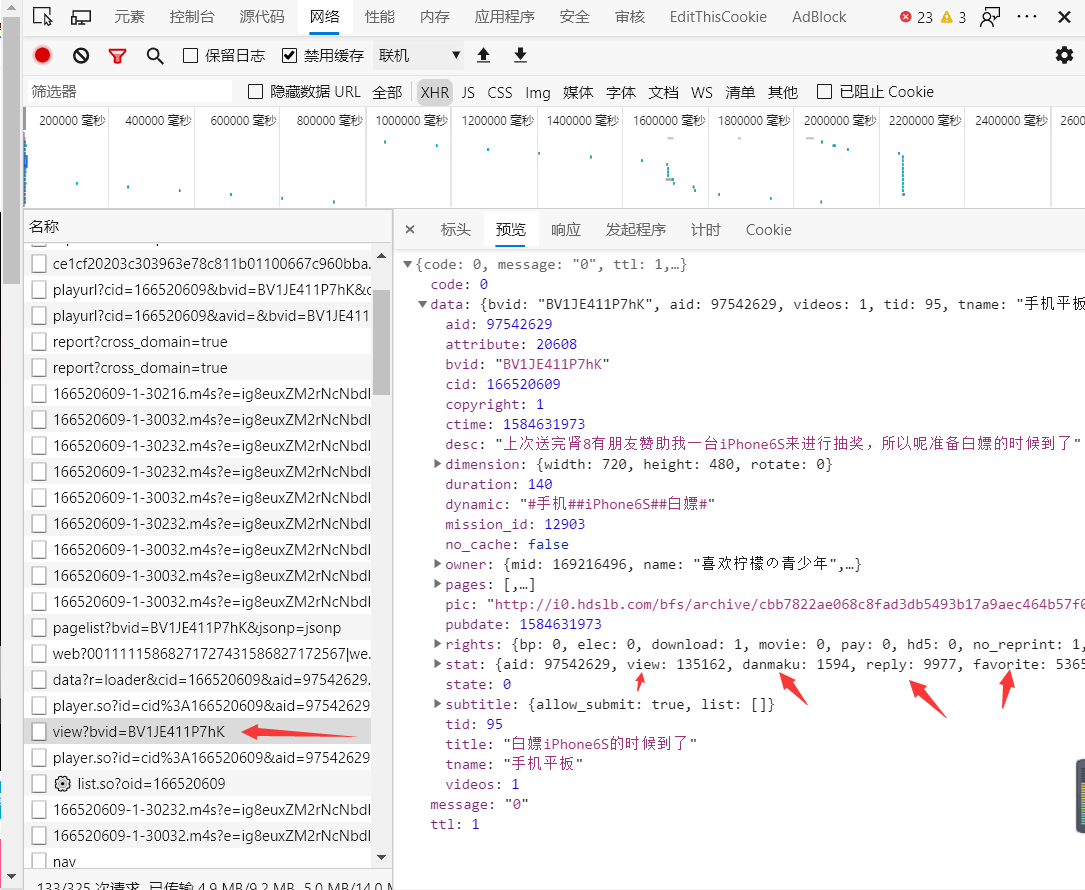
Task: Click the import HAR upload arrow icon
Action: (x=484, y=55)
